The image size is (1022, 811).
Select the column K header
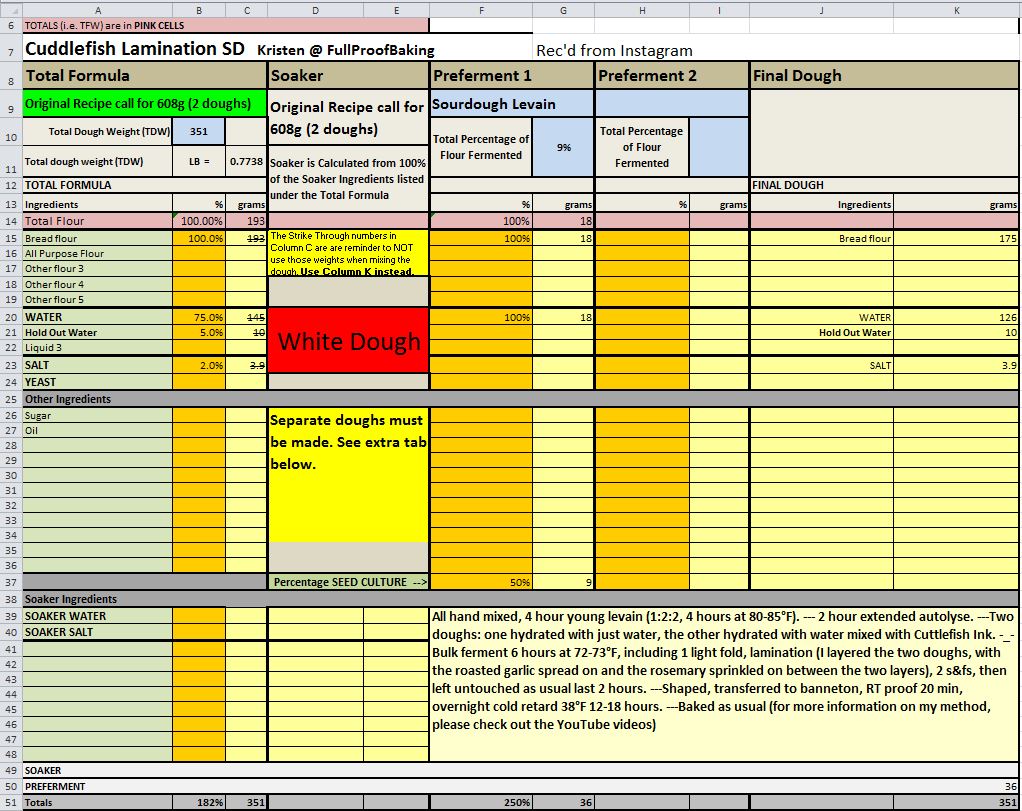tap(956, 9)
